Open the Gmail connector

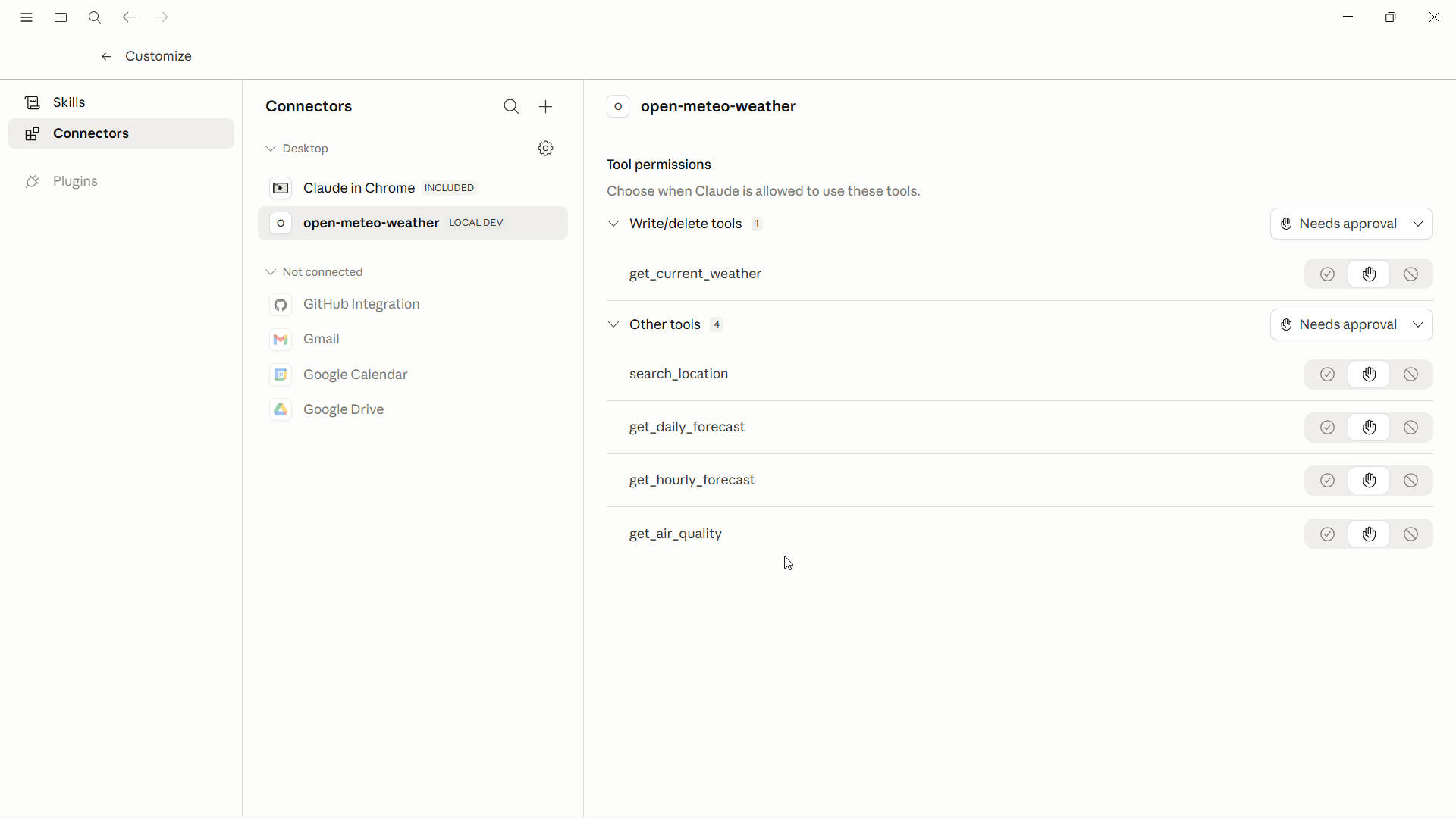(413, 340)
